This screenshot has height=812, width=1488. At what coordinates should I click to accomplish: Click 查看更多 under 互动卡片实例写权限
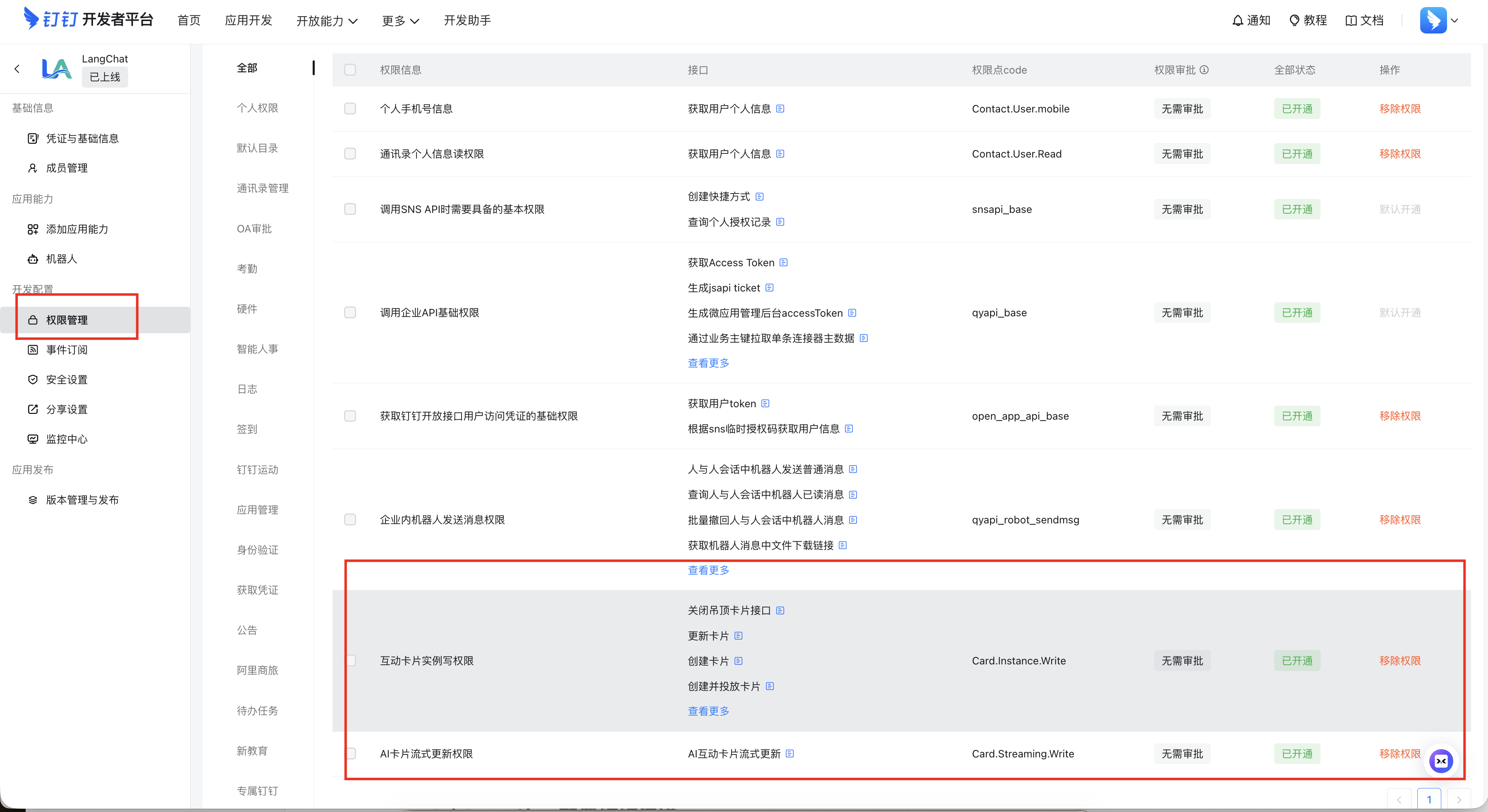pyautogui.click(x=708, y=711)
